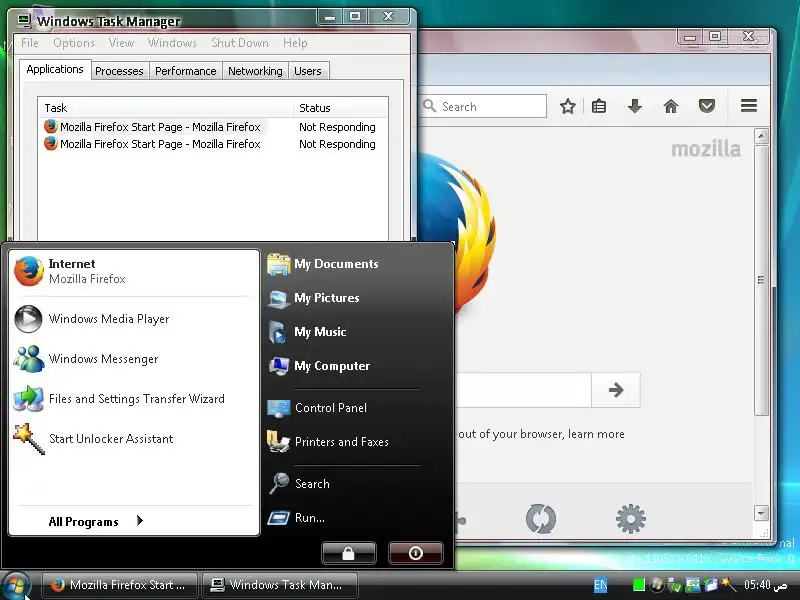
Task: Switch to the Processes tab
Action: point(119,71)
